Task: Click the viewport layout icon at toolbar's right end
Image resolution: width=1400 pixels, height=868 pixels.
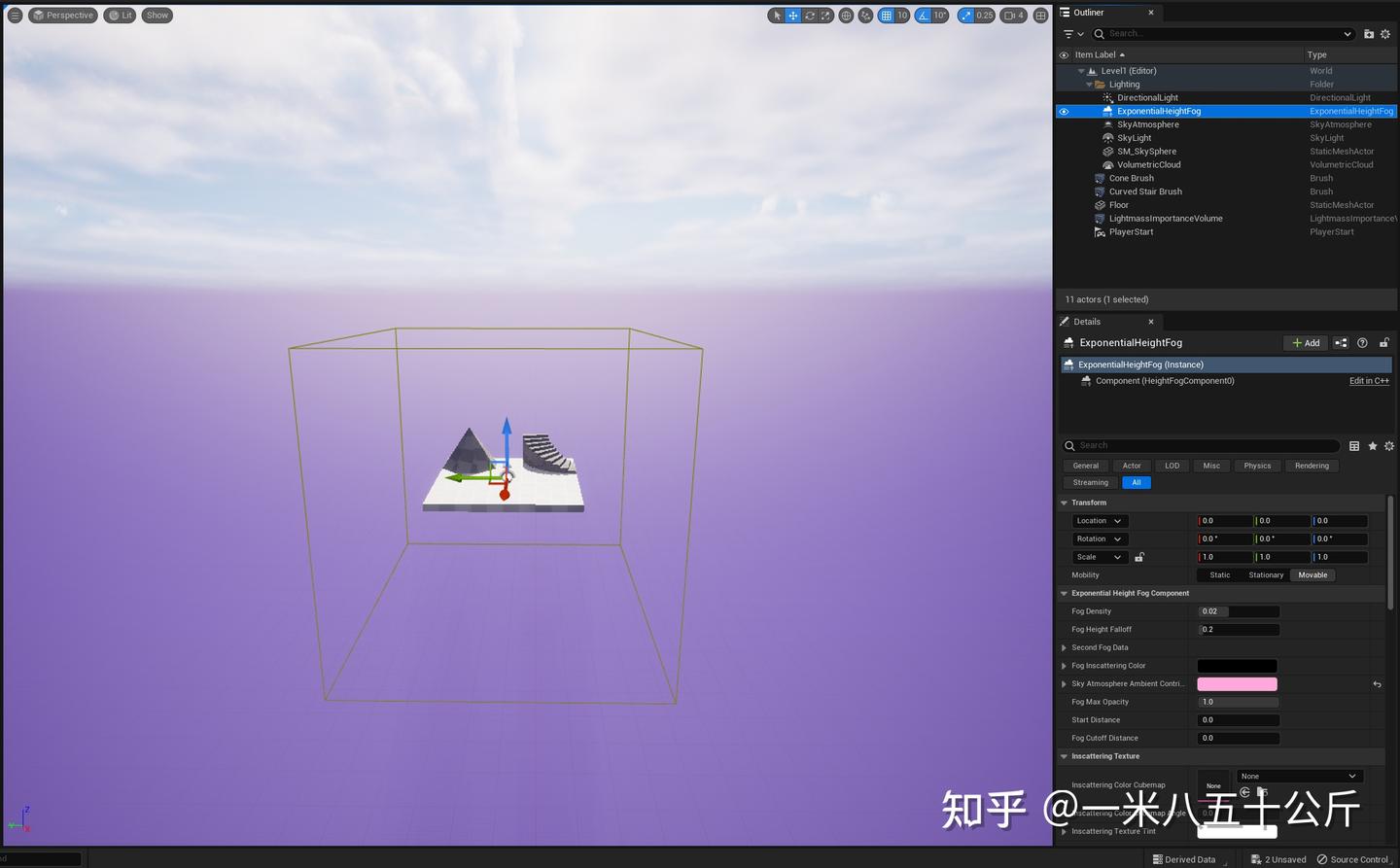Action: 1042,15
